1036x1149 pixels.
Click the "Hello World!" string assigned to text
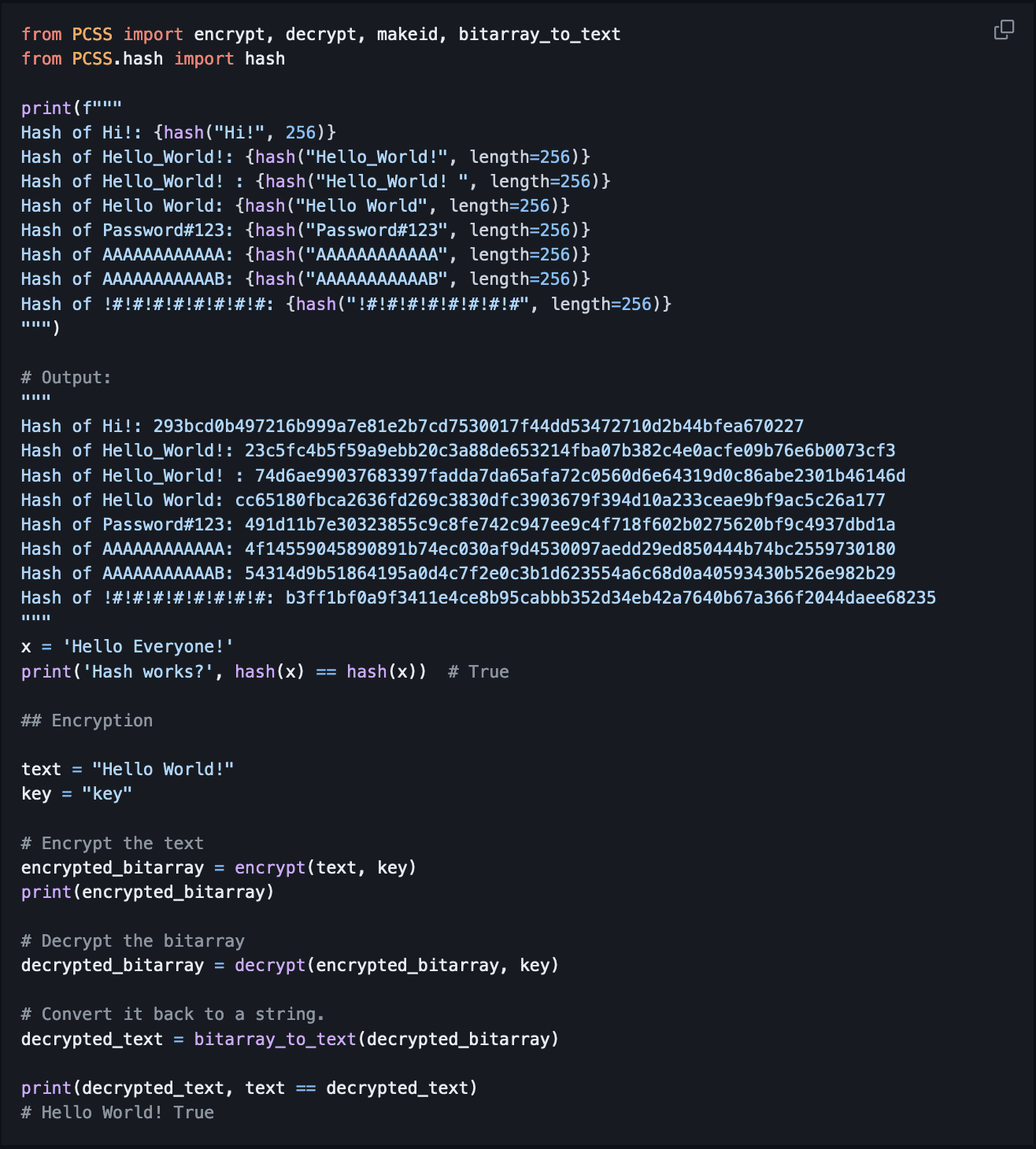[163, 770]
